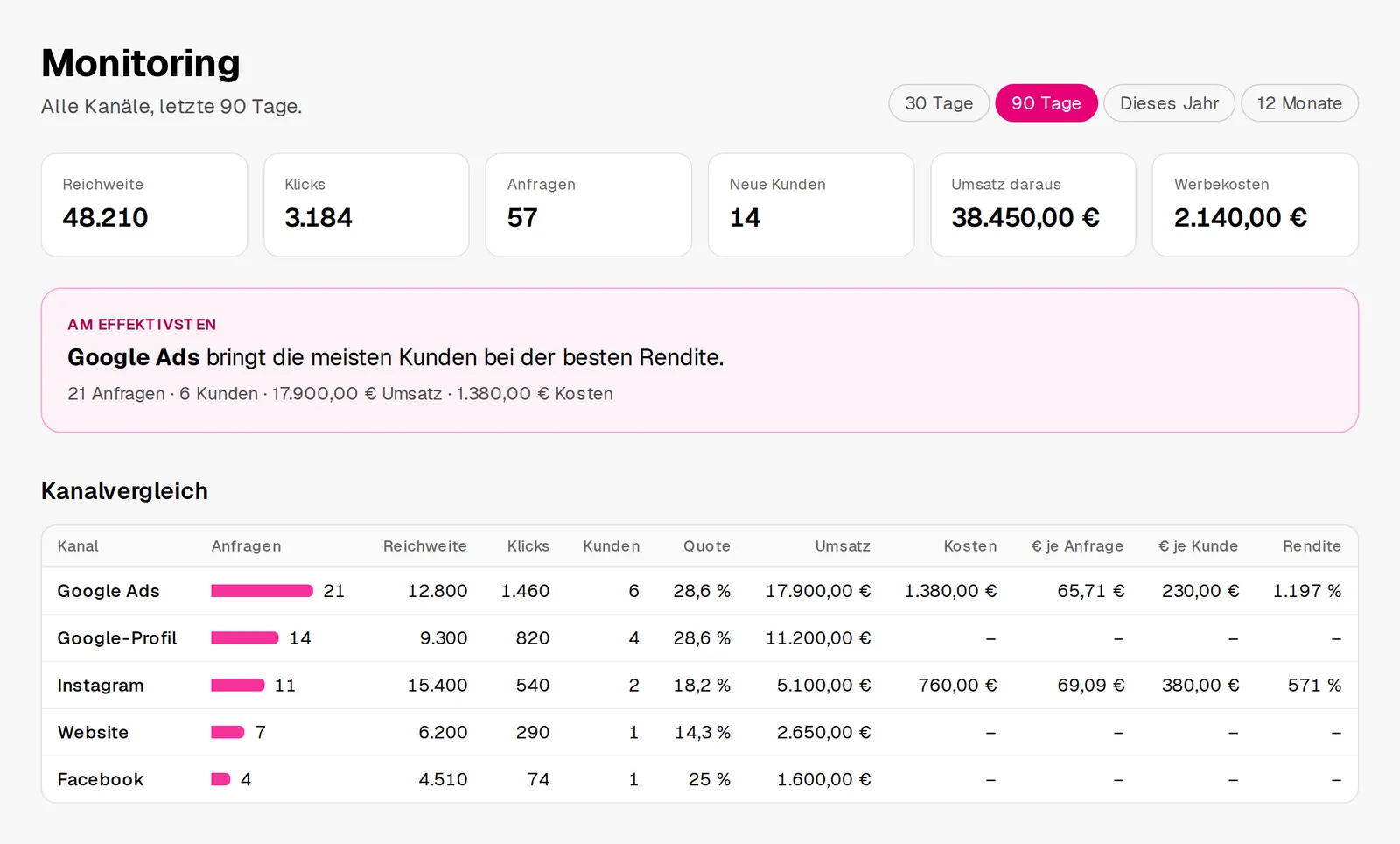
Task: Sort by the Reichweite column header
Action: point(424,546)
